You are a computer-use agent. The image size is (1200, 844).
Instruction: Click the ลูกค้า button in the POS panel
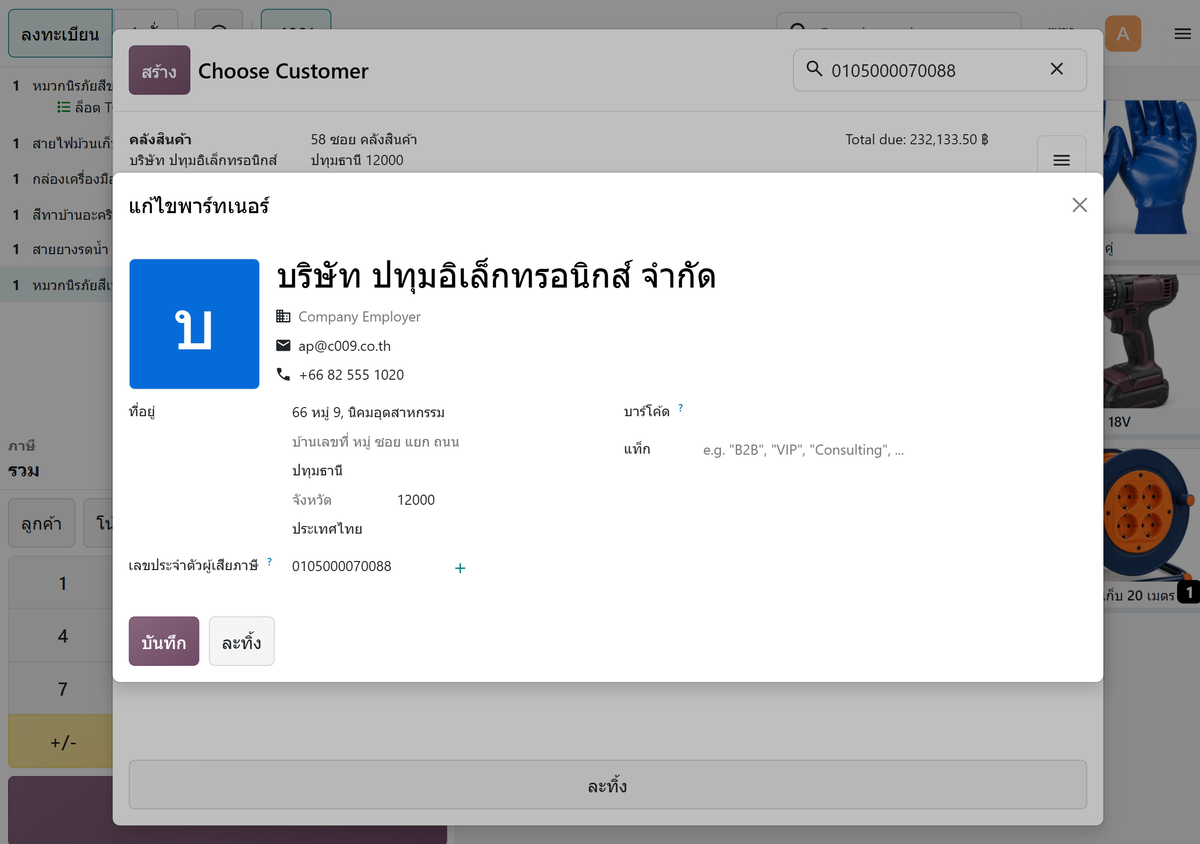coord(42,523)
